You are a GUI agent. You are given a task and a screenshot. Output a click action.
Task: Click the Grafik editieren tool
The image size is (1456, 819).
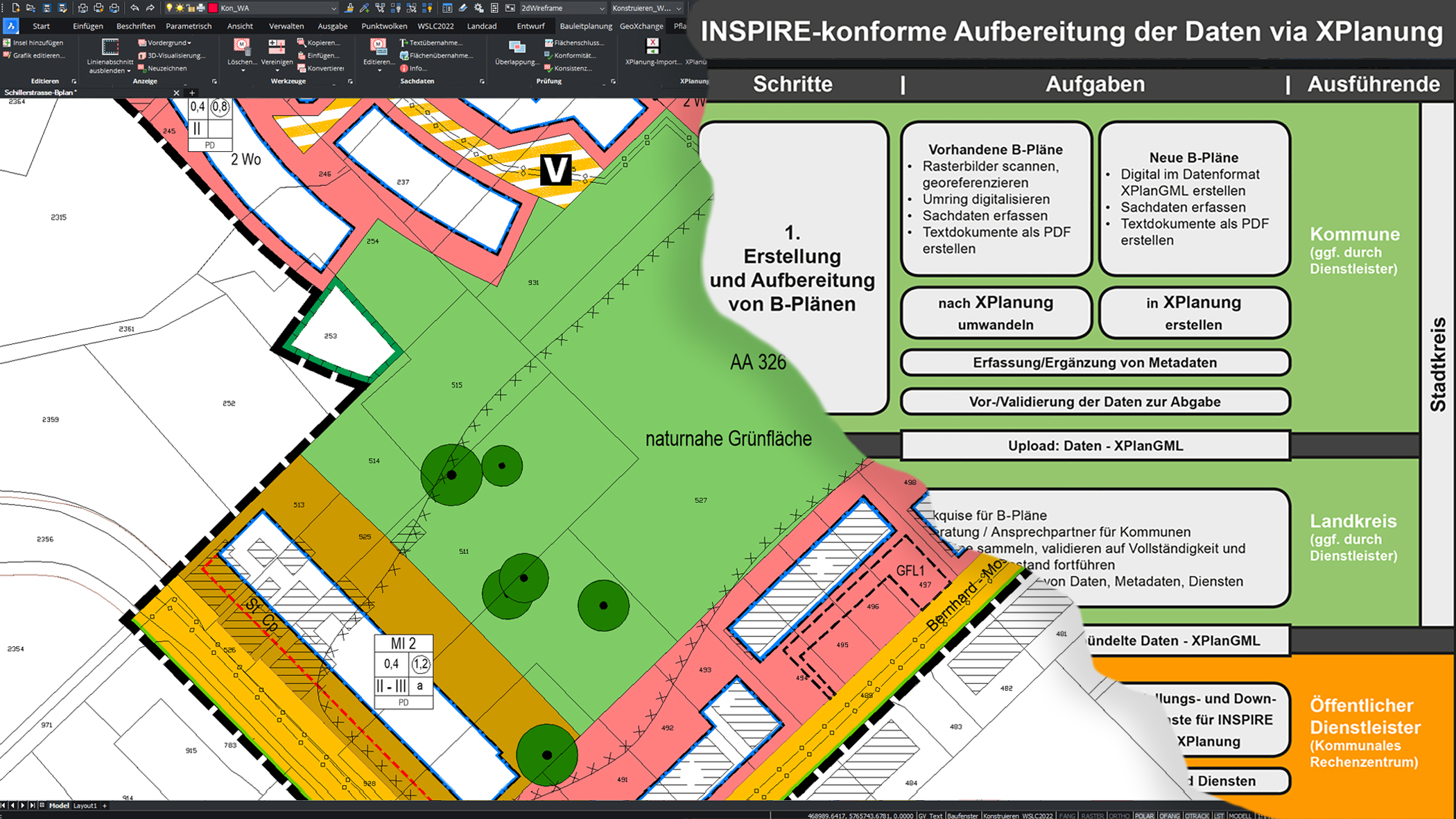[34, 55]
